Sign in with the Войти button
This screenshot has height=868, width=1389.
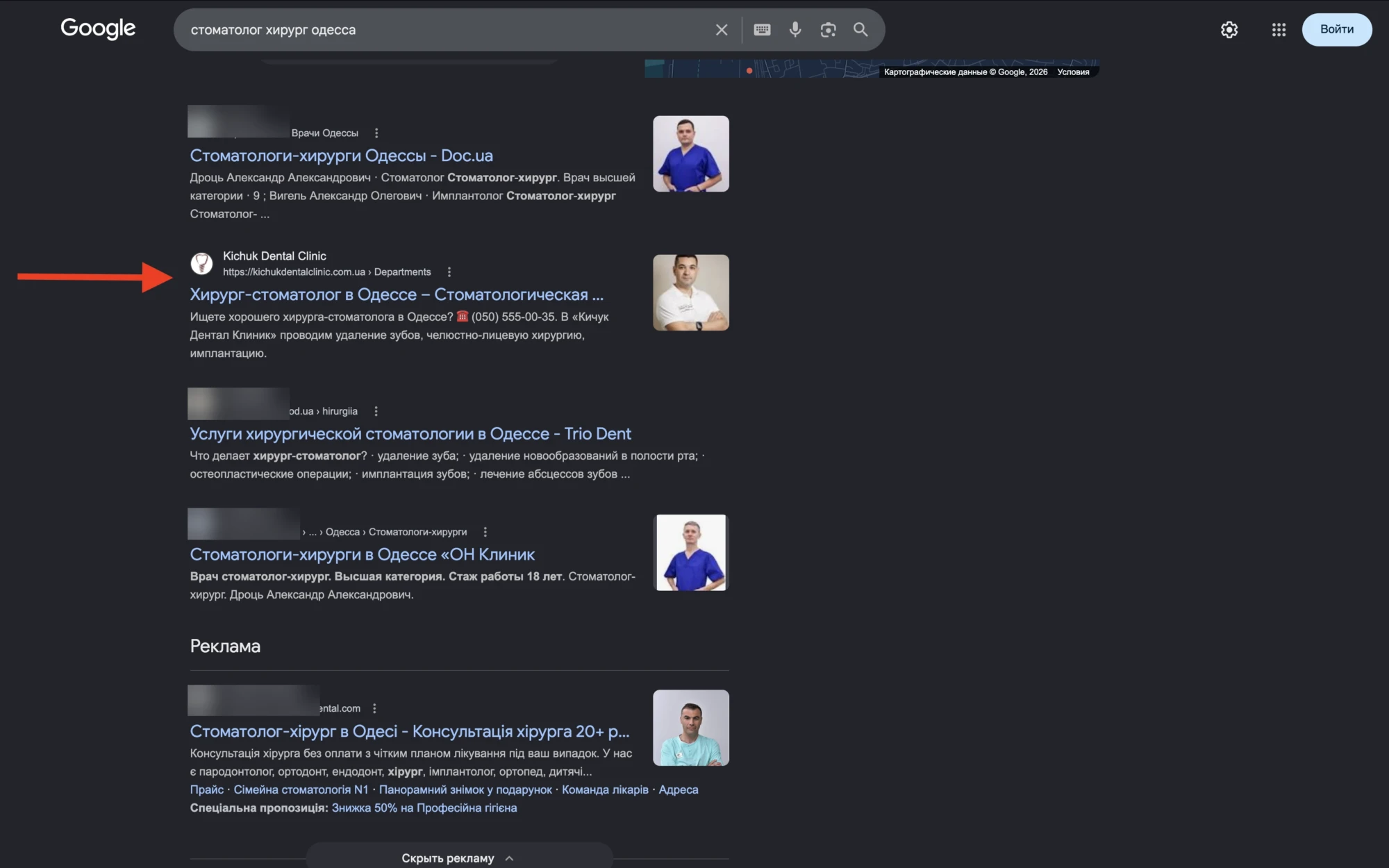pos(1337,30)
